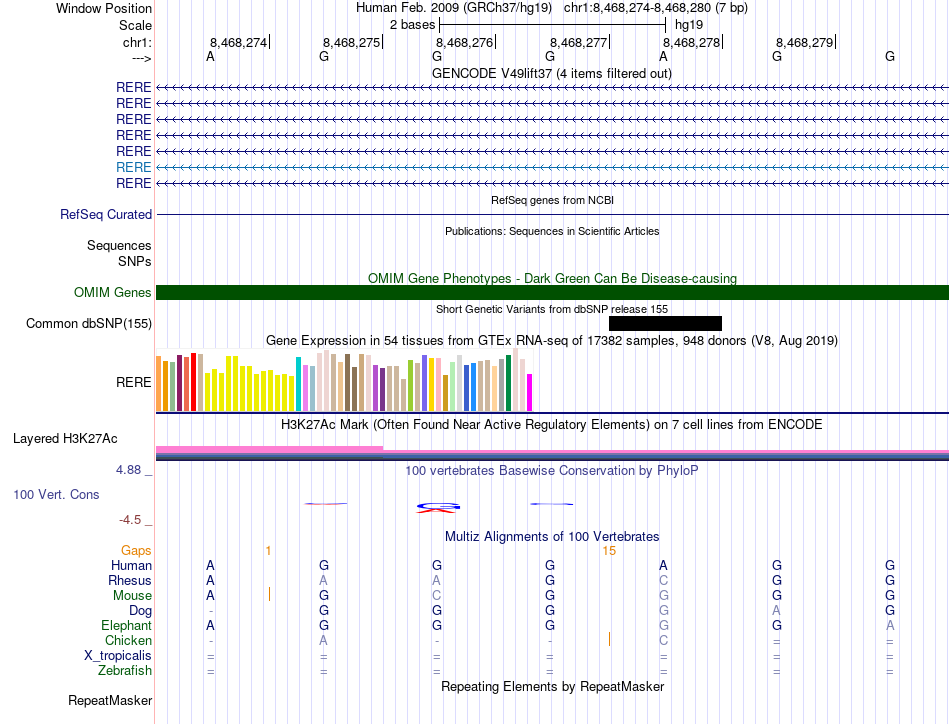The width and height of the screenshot is (950, 724).
Task: Click the 8,468,276 coordinate label
Action: point(464,42)
